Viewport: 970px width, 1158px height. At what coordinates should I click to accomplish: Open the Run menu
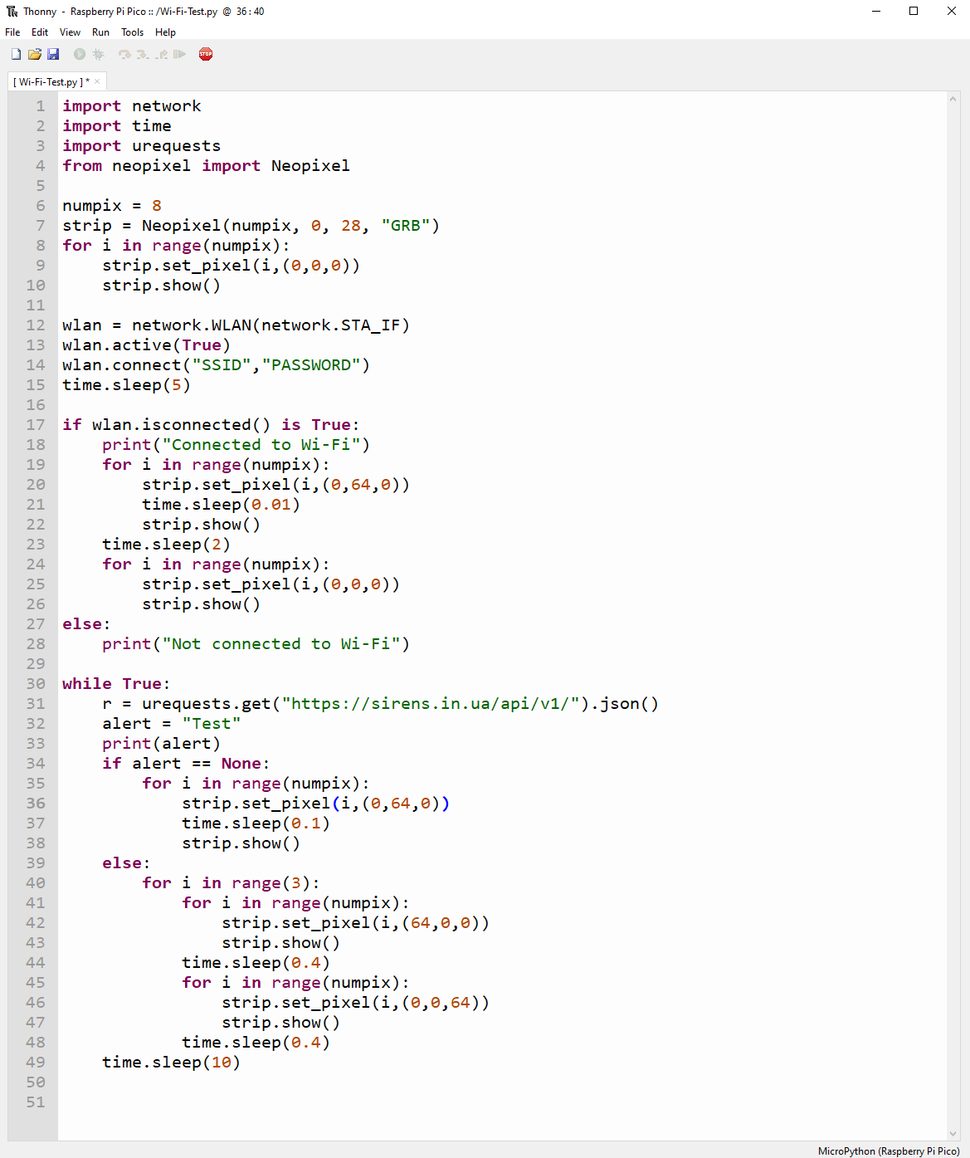click(x=100, y=32)
